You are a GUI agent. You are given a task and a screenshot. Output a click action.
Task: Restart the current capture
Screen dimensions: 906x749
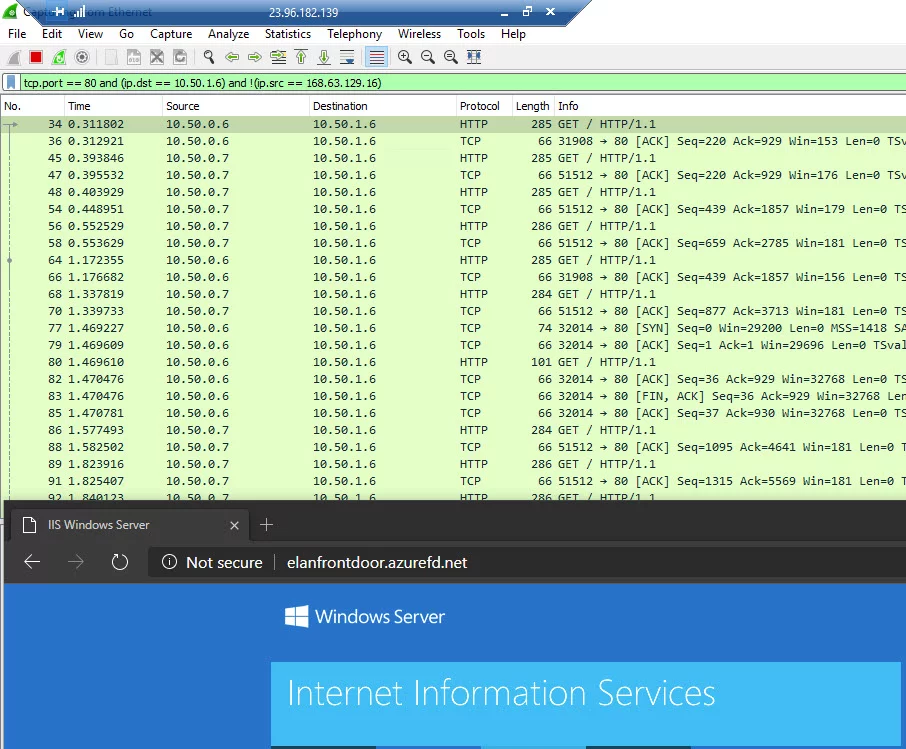pos(59,57)
